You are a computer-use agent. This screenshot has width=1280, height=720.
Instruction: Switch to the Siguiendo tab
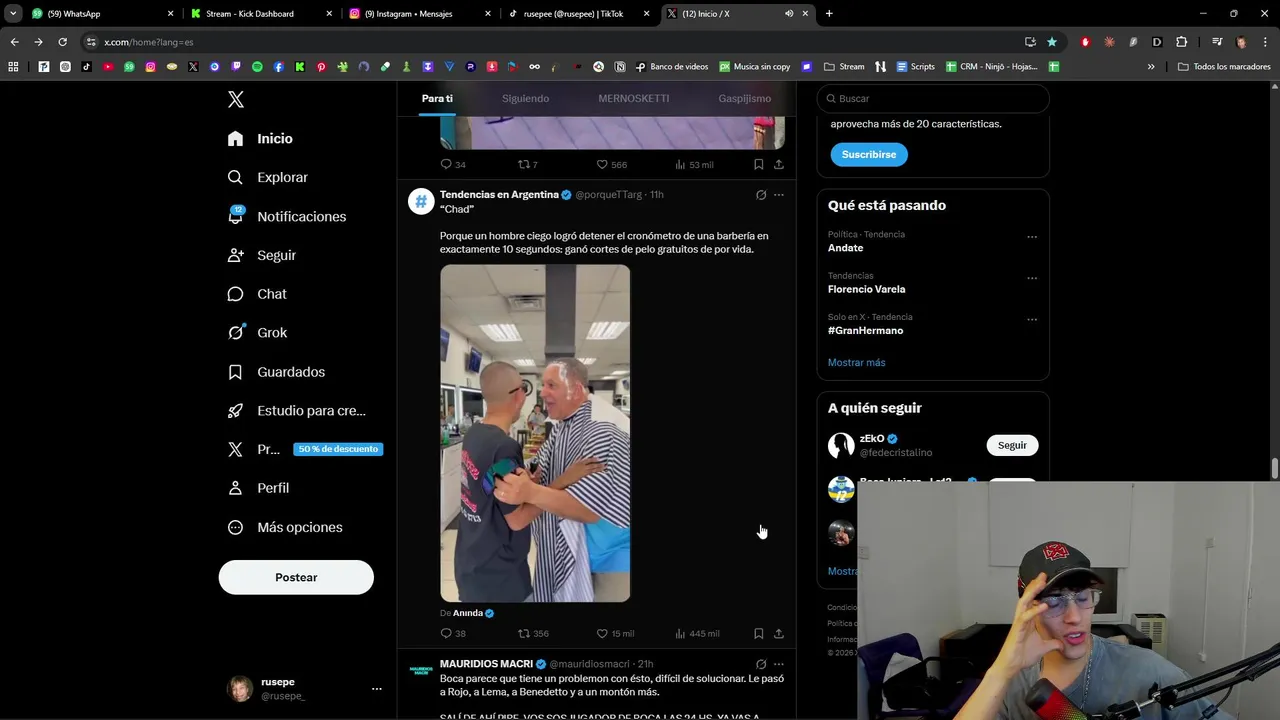click(x=525, y=98)
